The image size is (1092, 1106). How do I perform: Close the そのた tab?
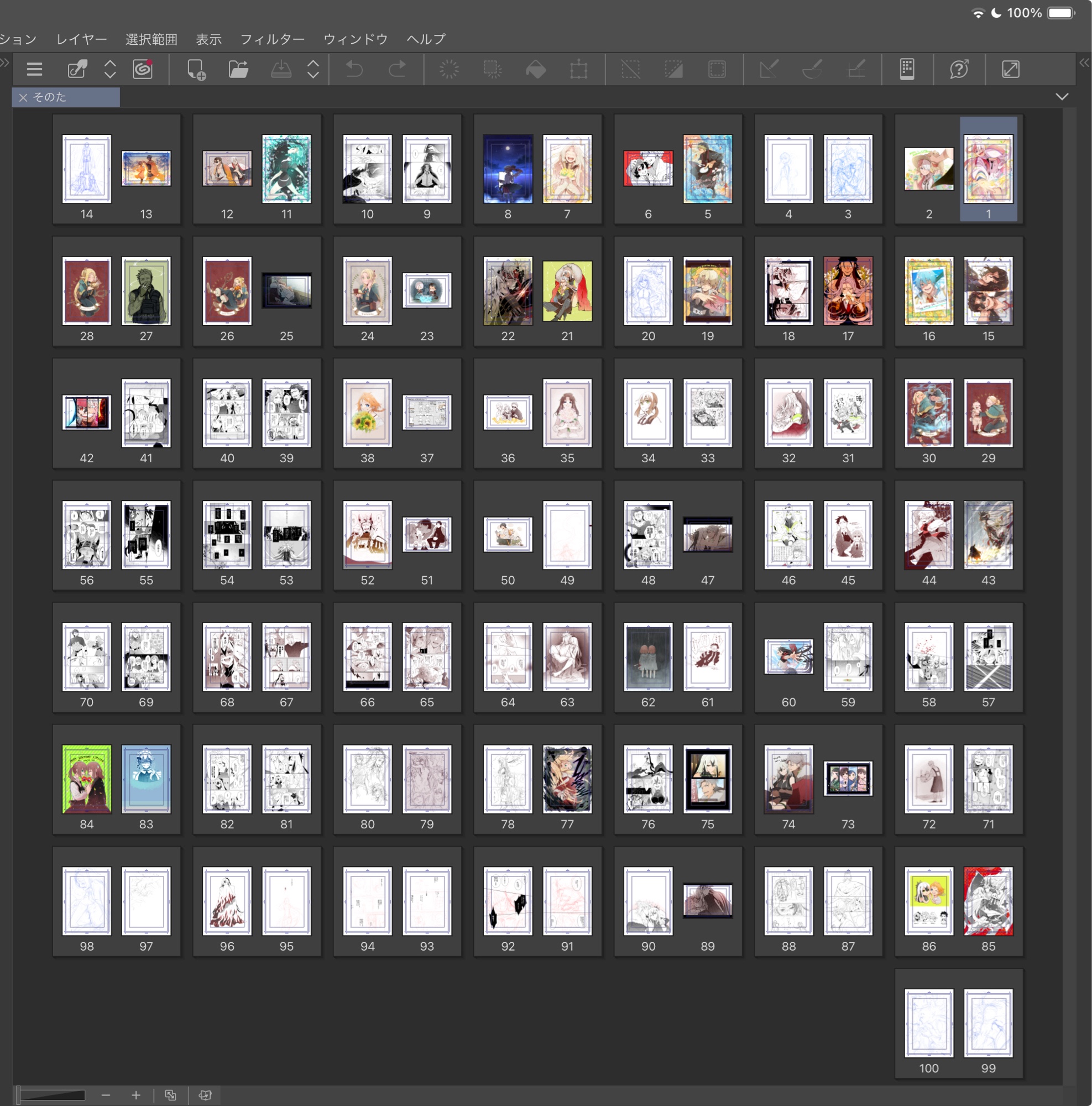point(23,97)
